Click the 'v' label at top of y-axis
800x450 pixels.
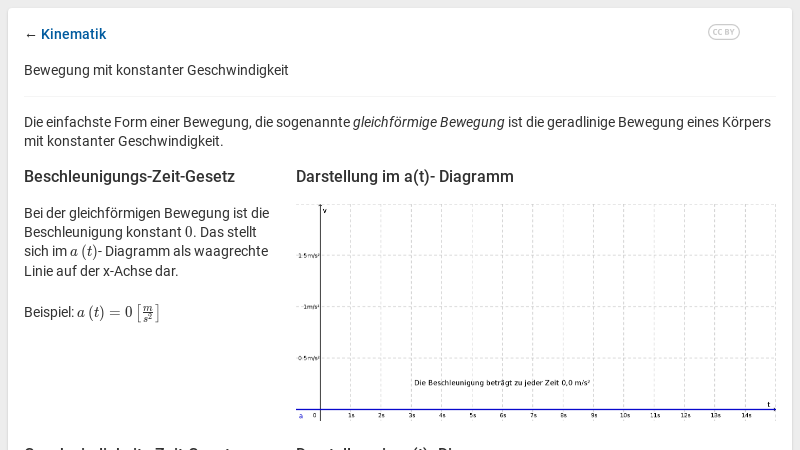pos(324,210)
